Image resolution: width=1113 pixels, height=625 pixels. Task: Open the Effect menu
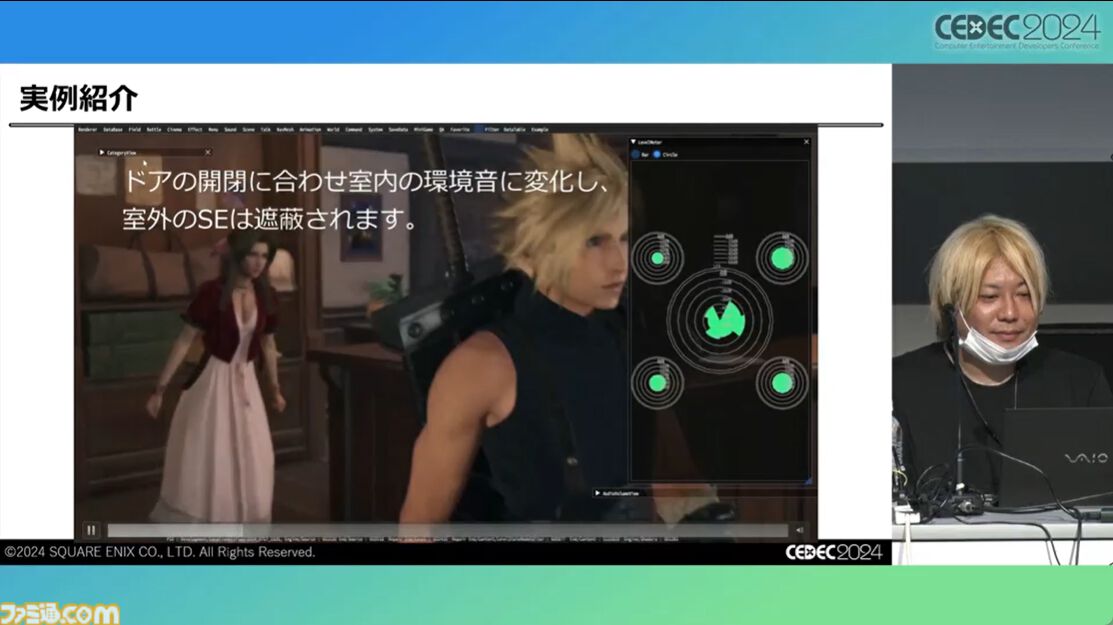point(195,130)
